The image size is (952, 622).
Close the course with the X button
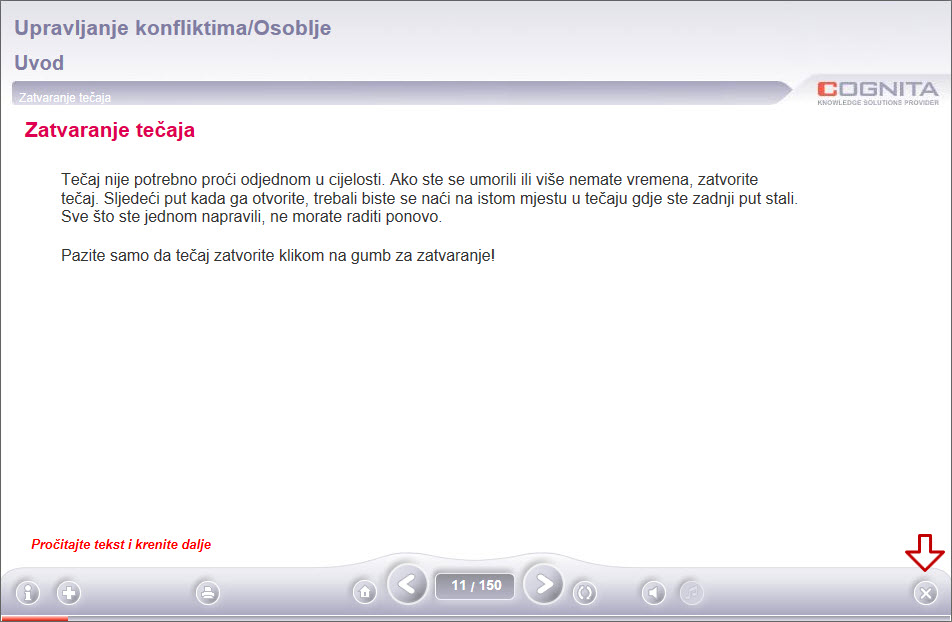pyautogui.click(x=925, y=593)
